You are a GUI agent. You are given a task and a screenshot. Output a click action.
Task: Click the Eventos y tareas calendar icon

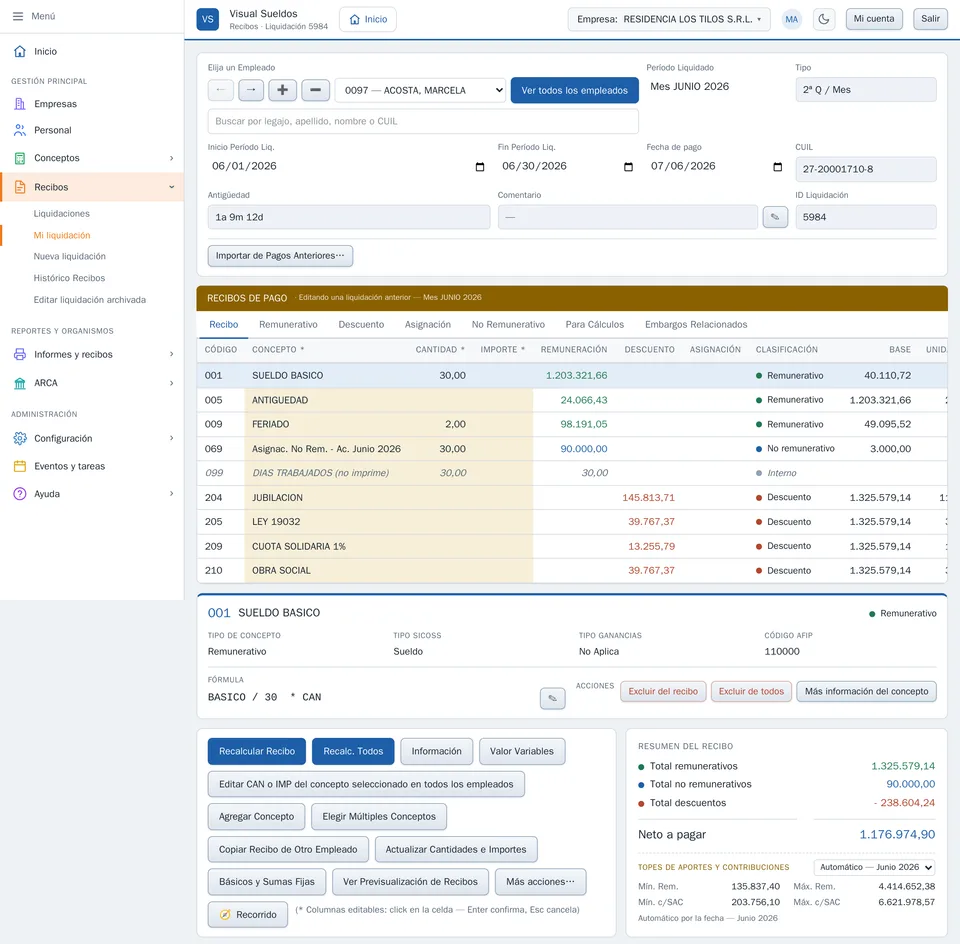point(20,466)
